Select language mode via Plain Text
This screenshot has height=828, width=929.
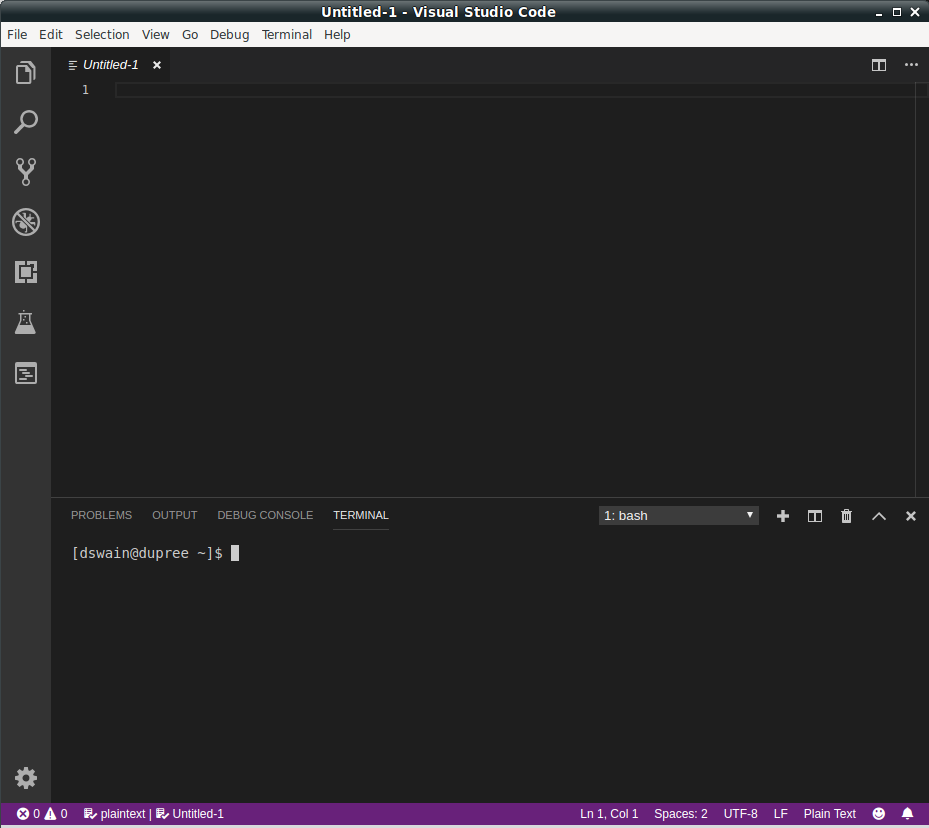829,814
